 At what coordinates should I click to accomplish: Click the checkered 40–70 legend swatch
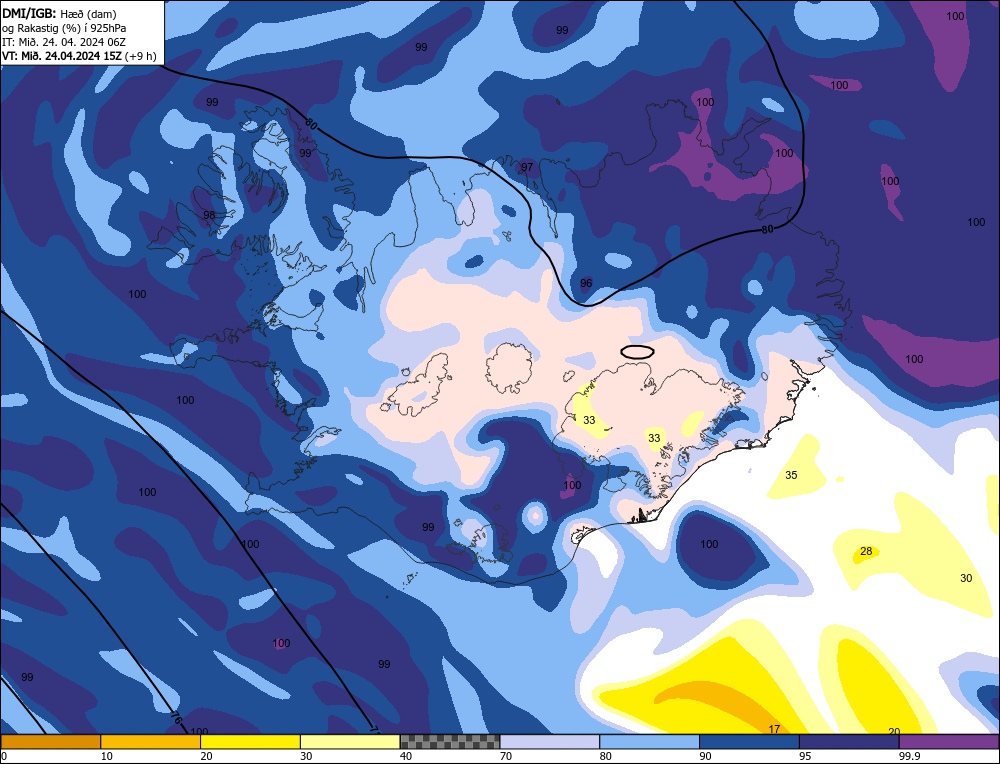450,741
